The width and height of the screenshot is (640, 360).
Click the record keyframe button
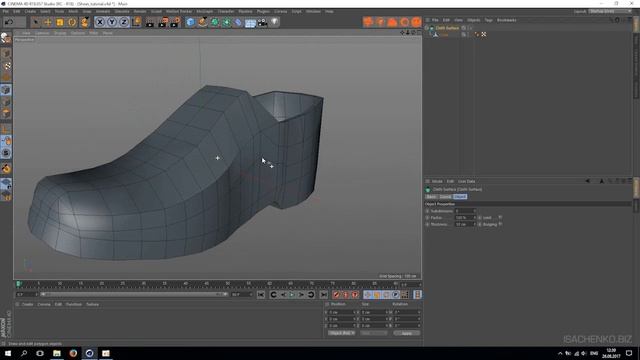[x=336, y=295]
